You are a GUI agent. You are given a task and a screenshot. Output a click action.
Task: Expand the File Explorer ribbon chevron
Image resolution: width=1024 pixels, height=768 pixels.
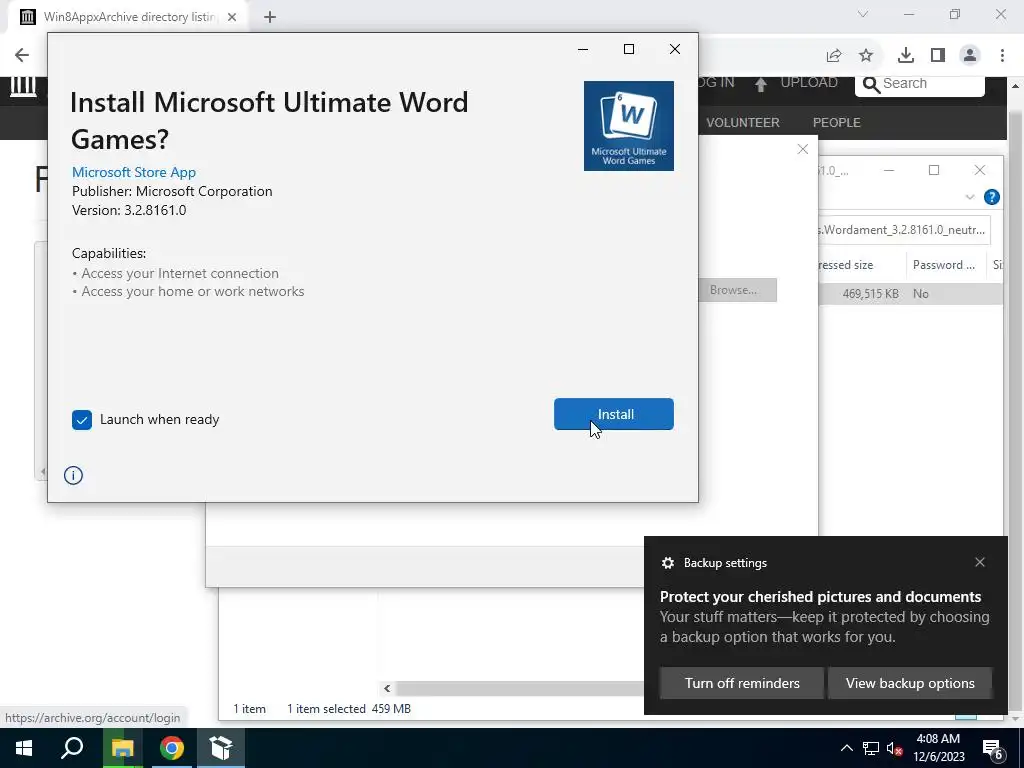point(970,197)
